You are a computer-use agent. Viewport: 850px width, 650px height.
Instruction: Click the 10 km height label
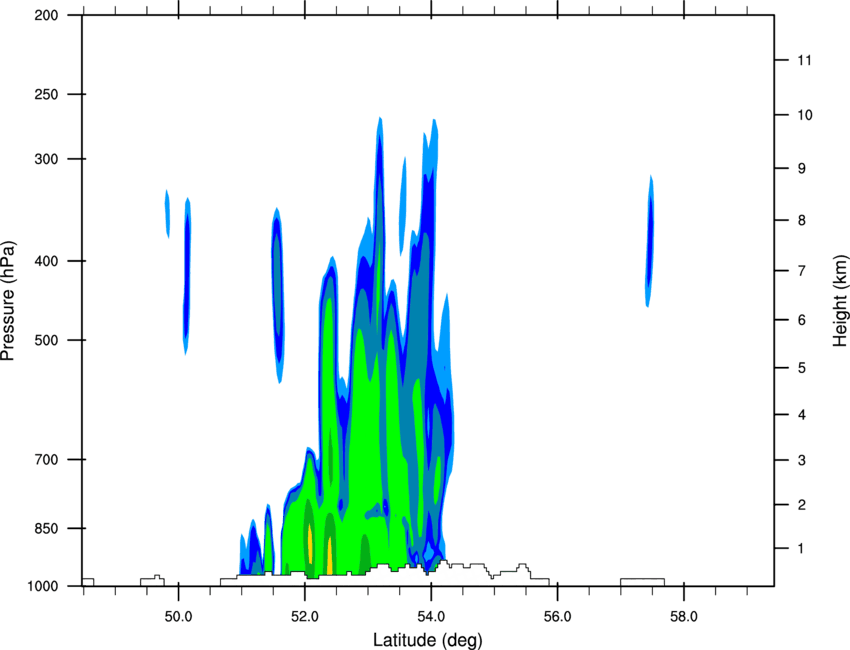point(804,115)
